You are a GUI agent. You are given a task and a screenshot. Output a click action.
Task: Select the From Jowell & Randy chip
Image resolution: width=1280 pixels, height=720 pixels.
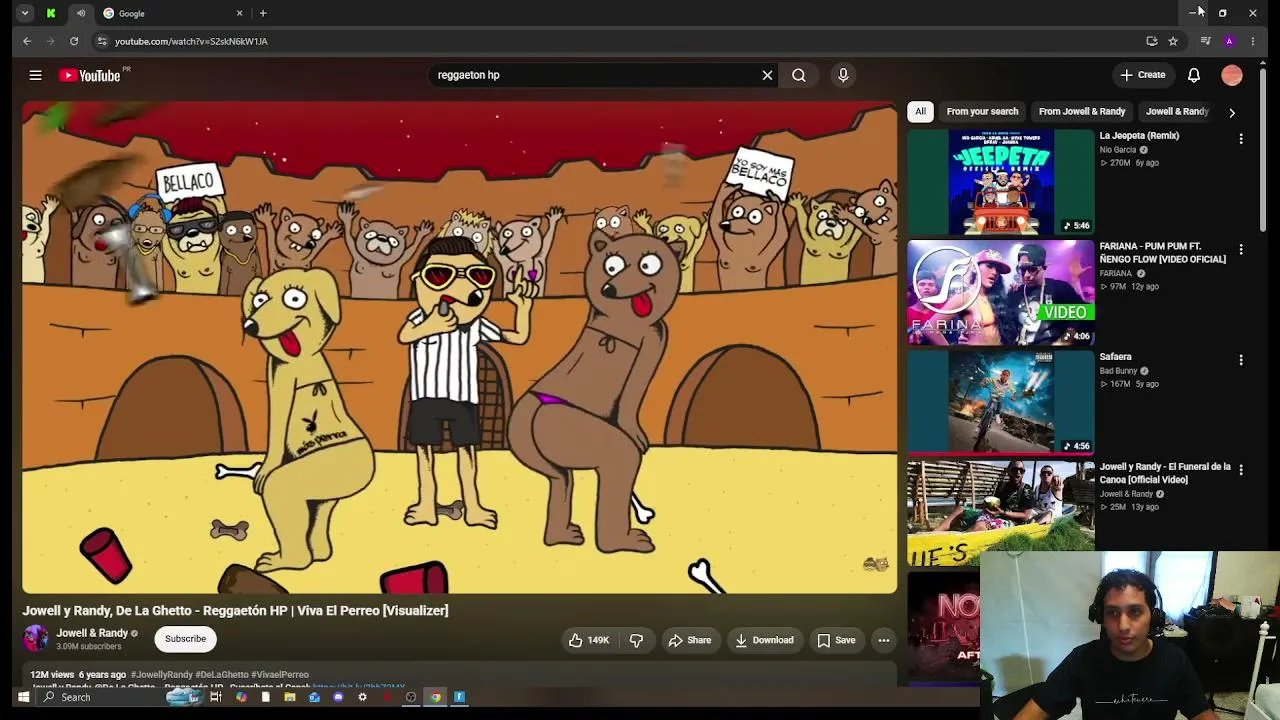tap(1082, 112)
